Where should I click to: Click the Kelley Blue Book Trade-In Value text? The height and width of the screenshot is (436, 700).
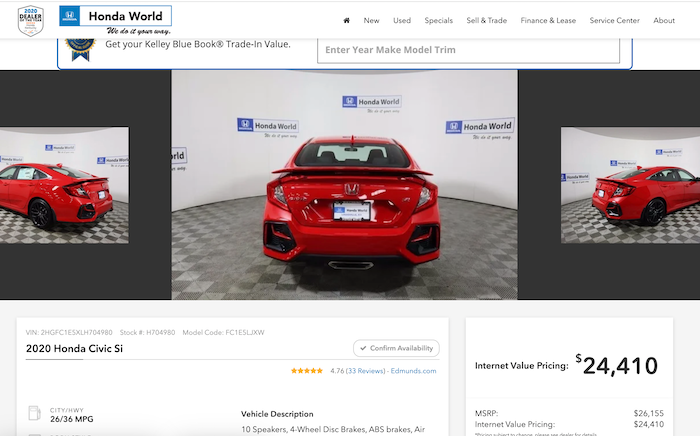pos(198,44)
